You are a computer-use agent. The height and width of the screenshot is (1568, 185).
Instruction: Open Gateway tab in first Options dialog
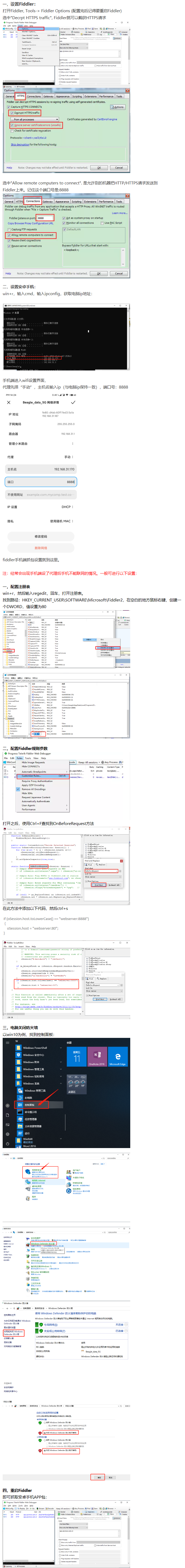pyautogui.click(x=49, y=96)
